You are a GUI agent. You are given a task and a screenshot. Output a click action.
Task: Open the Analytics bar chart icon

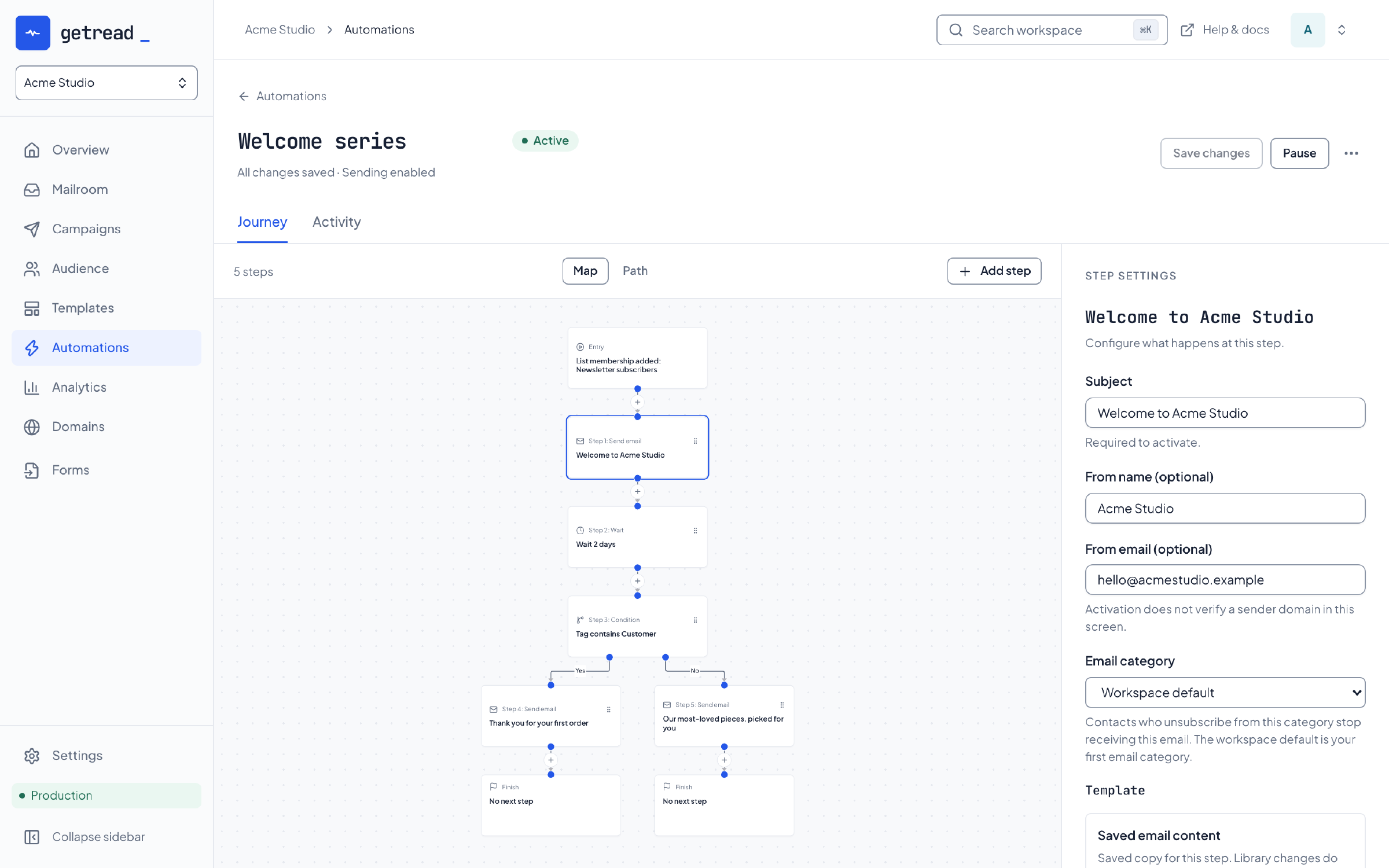(32, 387)
